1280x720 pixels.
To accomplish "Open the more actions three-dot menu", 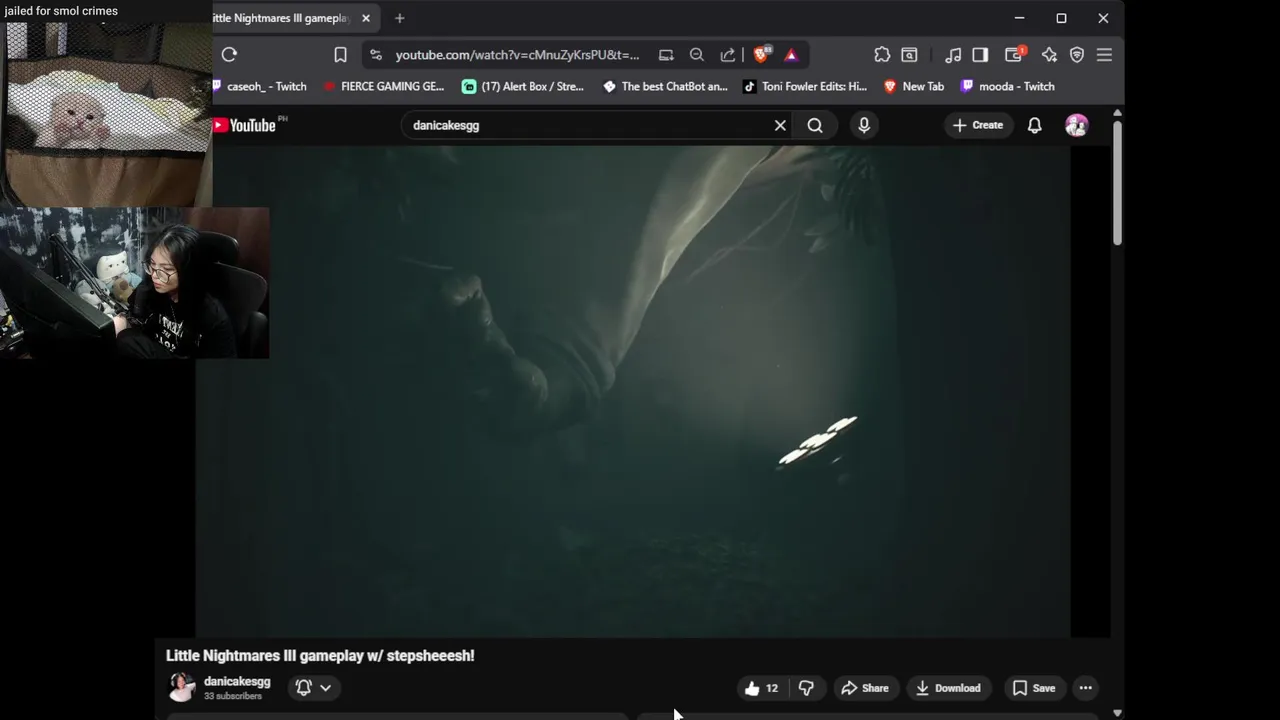I will (x=1085, y=688).
